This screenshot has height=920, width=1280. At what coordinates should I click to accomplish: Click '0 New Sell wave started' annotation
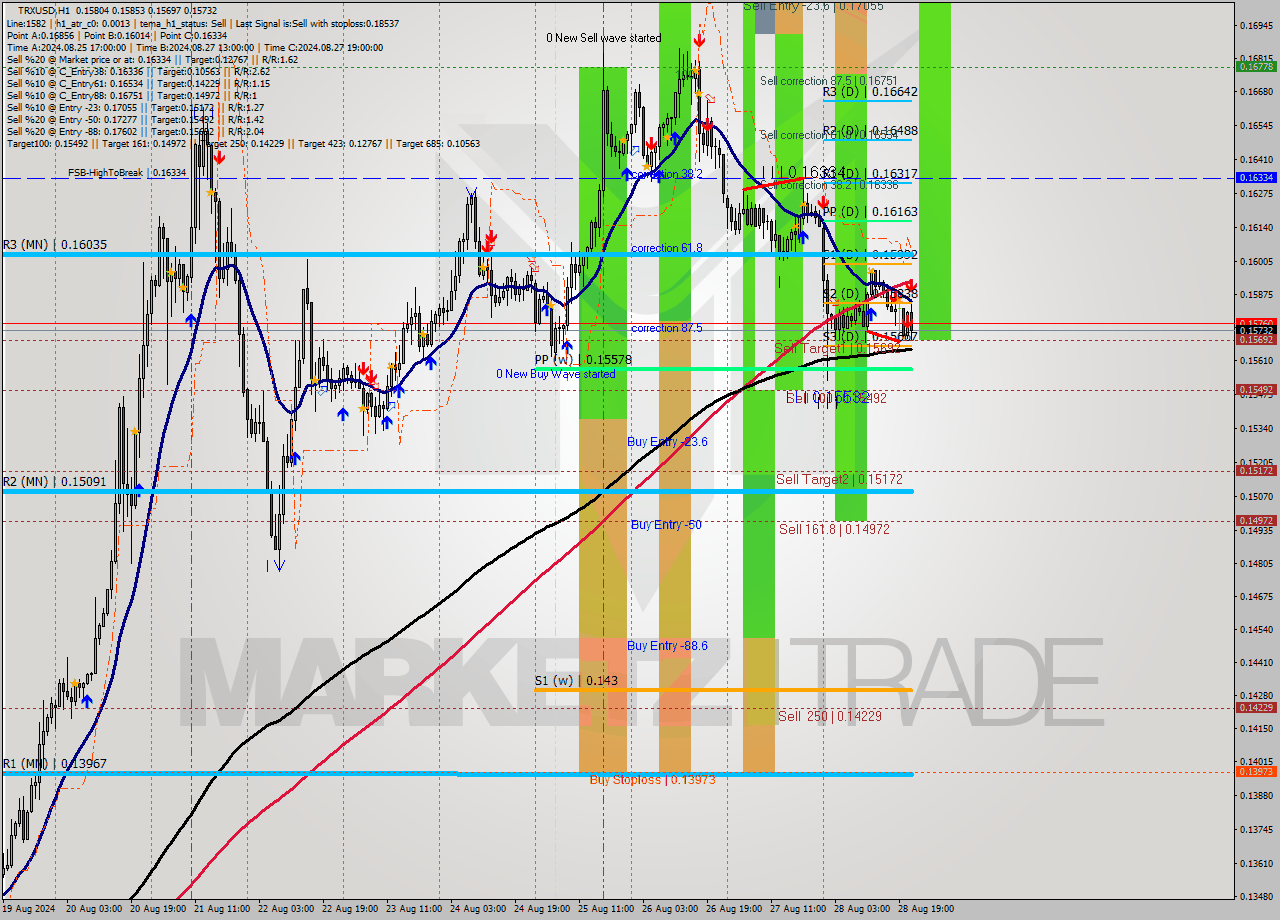coord(603,38)
